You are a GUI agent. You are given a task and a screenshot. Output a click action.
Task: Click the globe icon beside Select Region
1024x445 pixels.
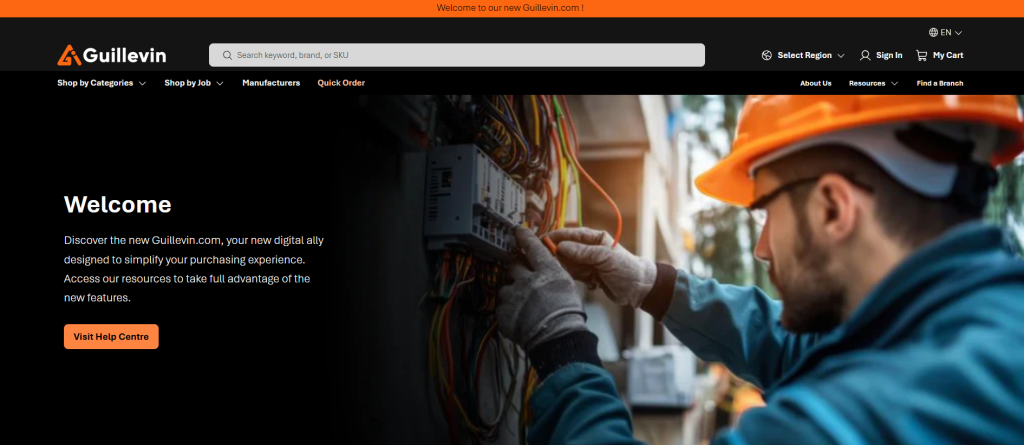pyautogui.click(x=766, y=55)
